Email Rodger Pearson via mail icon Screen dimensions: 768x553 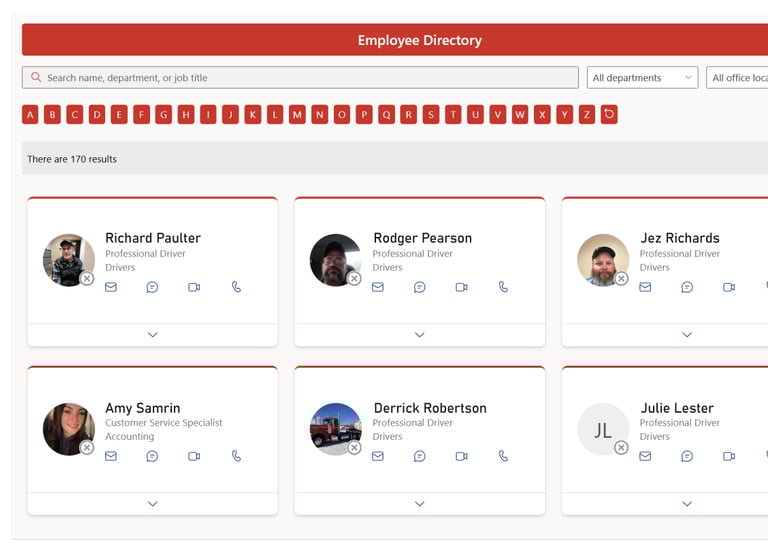(378, 287)
